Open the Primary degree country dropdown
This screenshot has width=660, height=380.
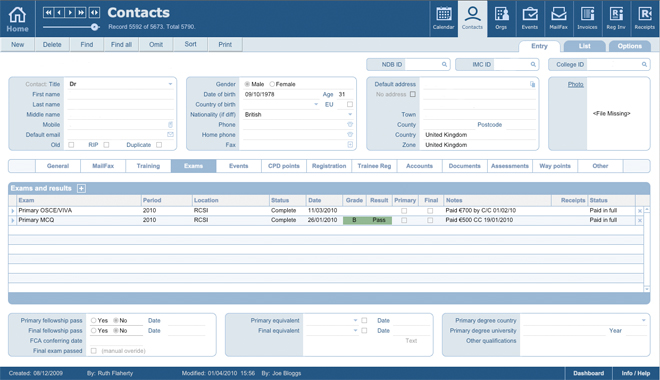coord(644,321)
